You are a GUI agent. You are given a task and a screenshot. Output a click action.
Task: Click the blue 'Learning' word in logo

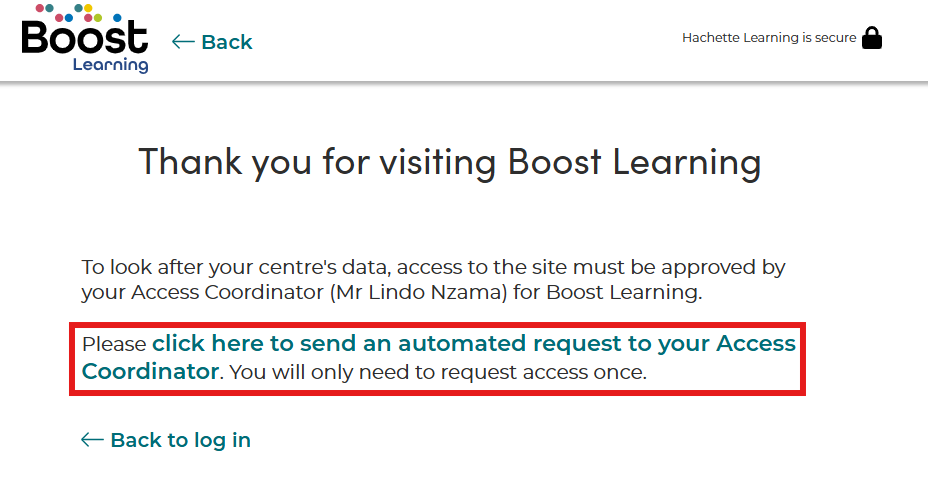point(110,65)
